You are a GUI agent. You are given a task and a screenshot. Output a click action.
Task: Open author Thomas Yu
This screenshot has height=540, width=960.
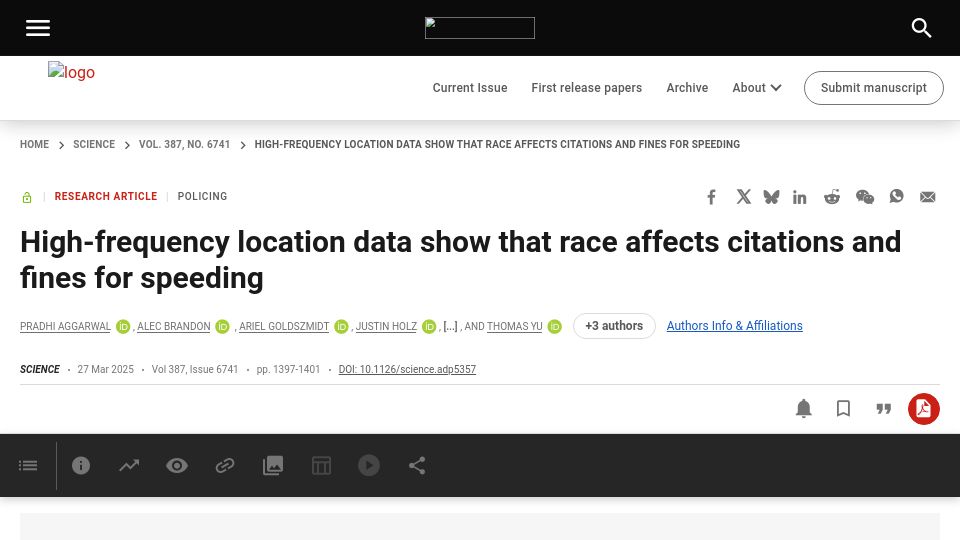pyautogui.click(x=515, y=326)
